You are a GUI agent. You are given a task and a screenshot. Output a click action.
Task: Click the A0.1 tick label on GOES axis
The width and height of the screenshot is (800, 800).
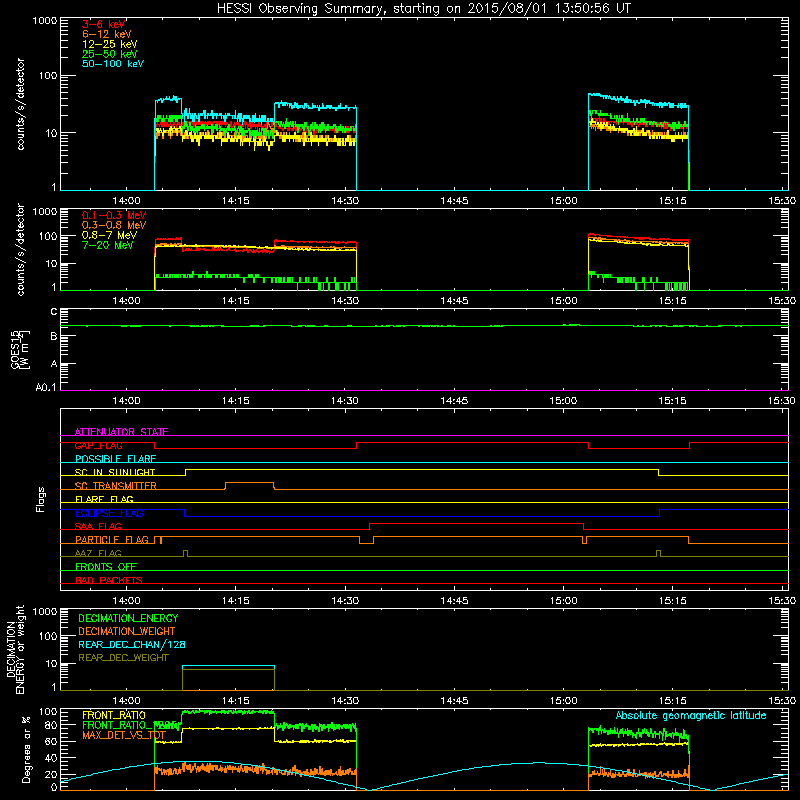point(46,388)
